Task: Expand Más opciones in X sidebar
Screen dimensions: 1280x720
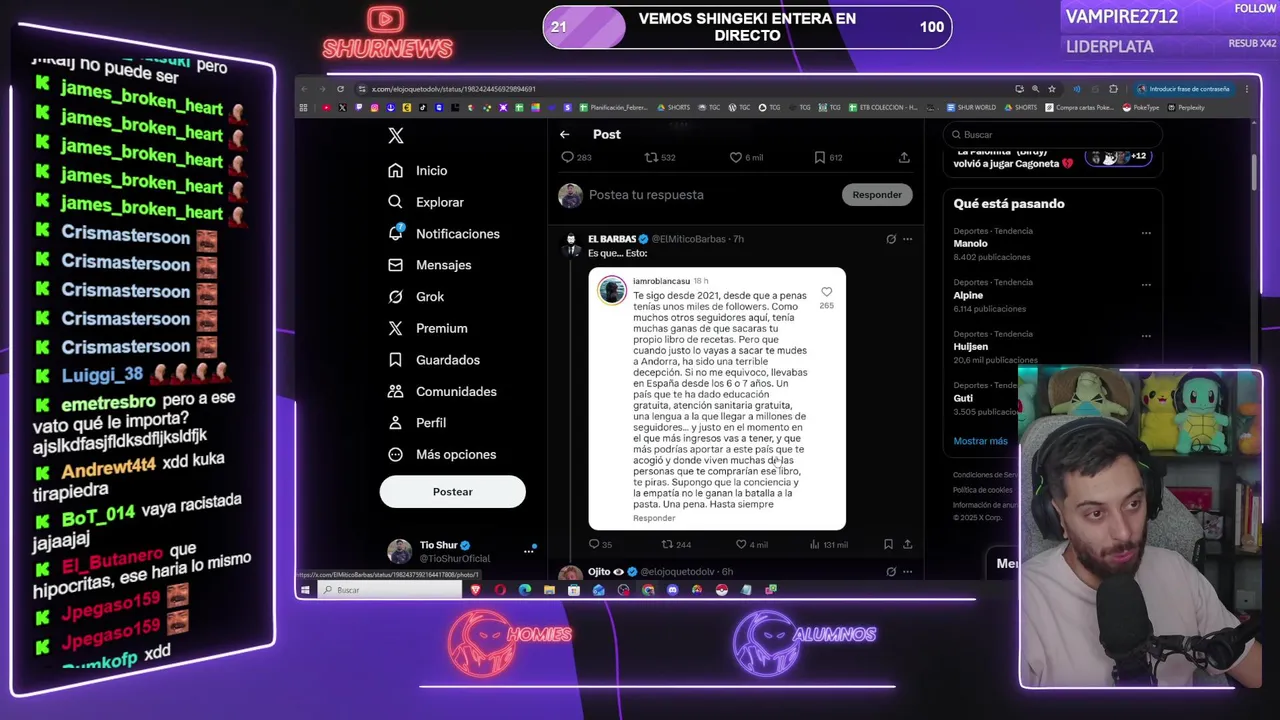Action: [442, 454]
